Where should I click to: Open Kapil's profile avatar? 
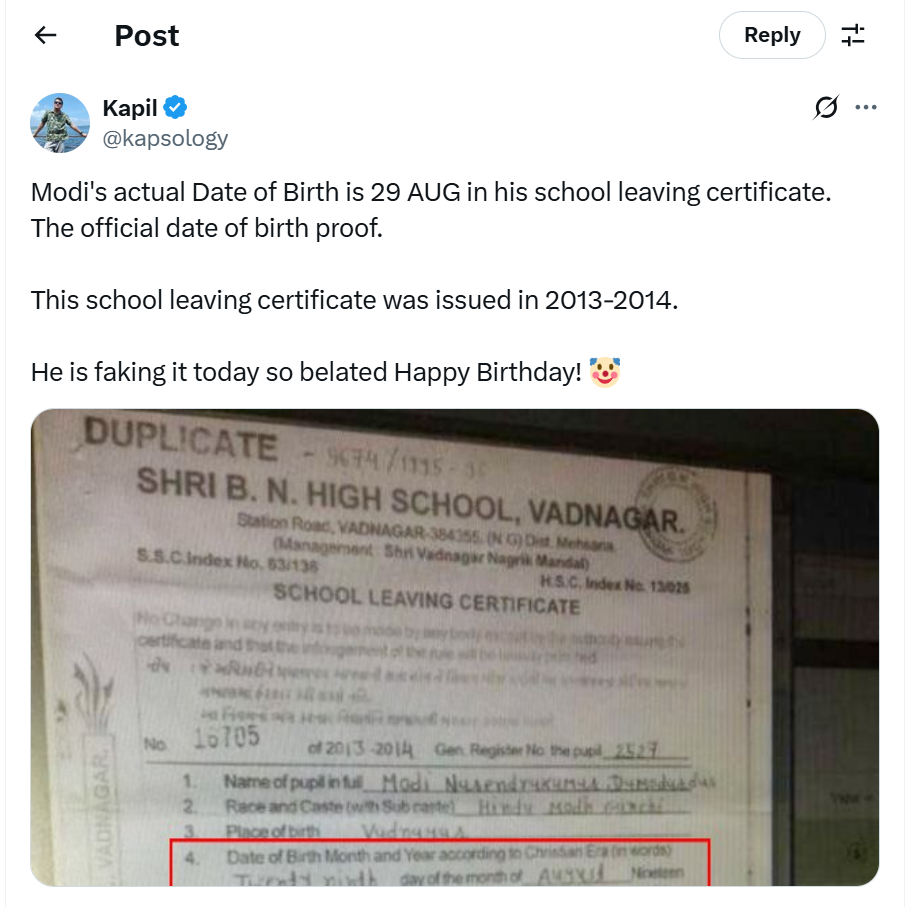click(60, 123)
